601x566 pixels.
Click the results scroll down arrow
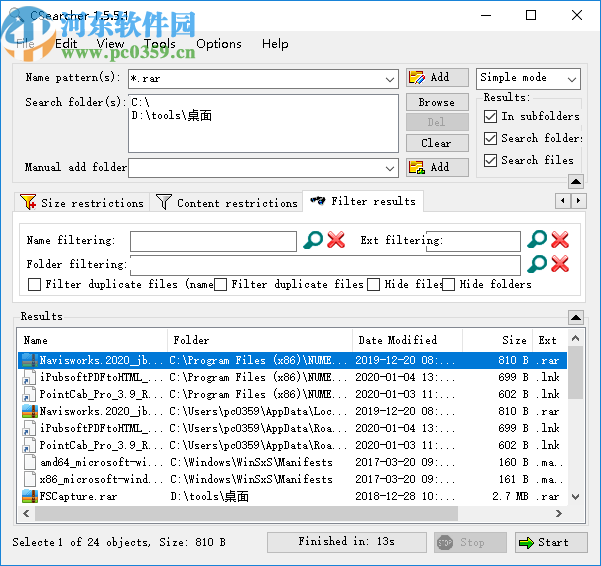click(x=576, y=497)
